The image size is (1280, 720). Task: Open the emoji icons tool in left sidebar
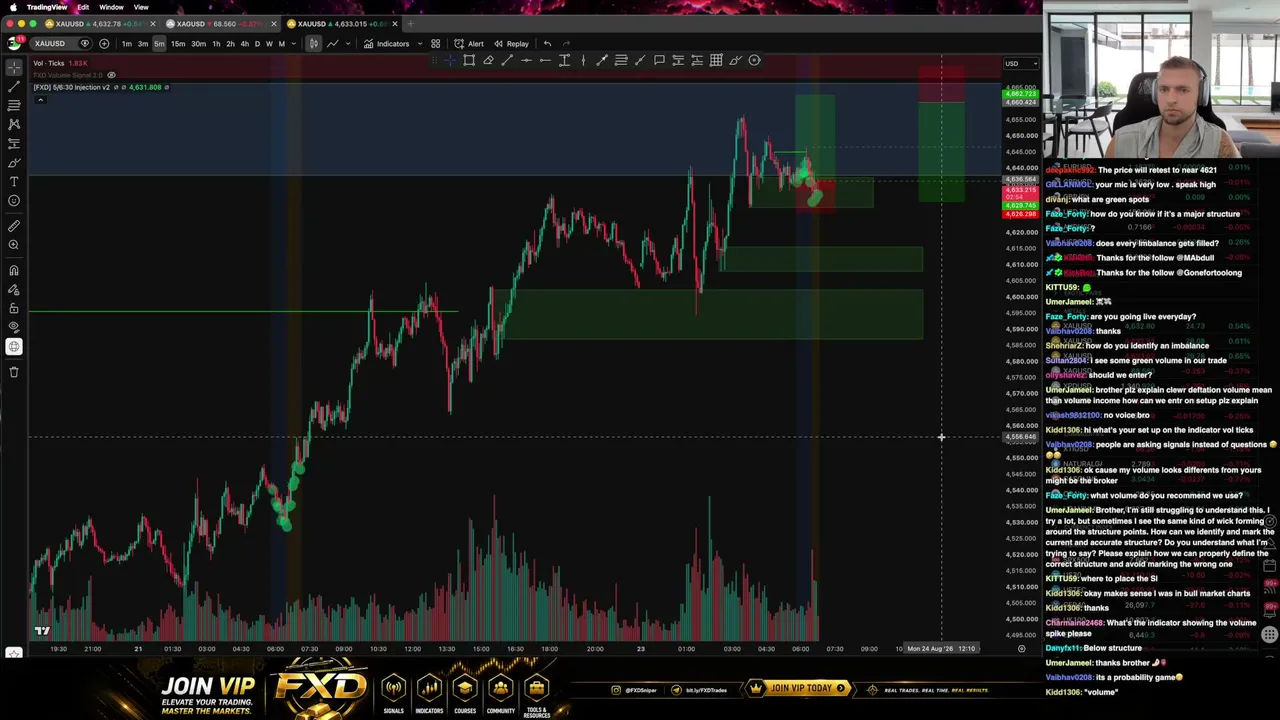click(x=14, y=200)
